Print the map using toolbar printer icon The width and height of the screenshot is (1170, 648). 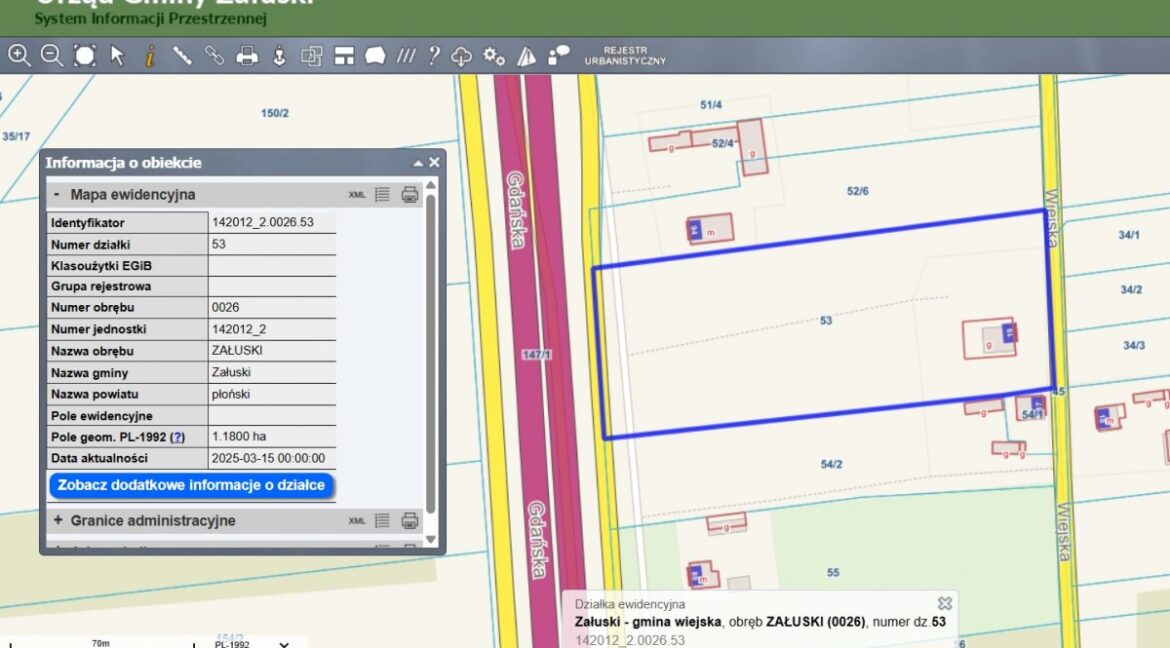point(247,56)
